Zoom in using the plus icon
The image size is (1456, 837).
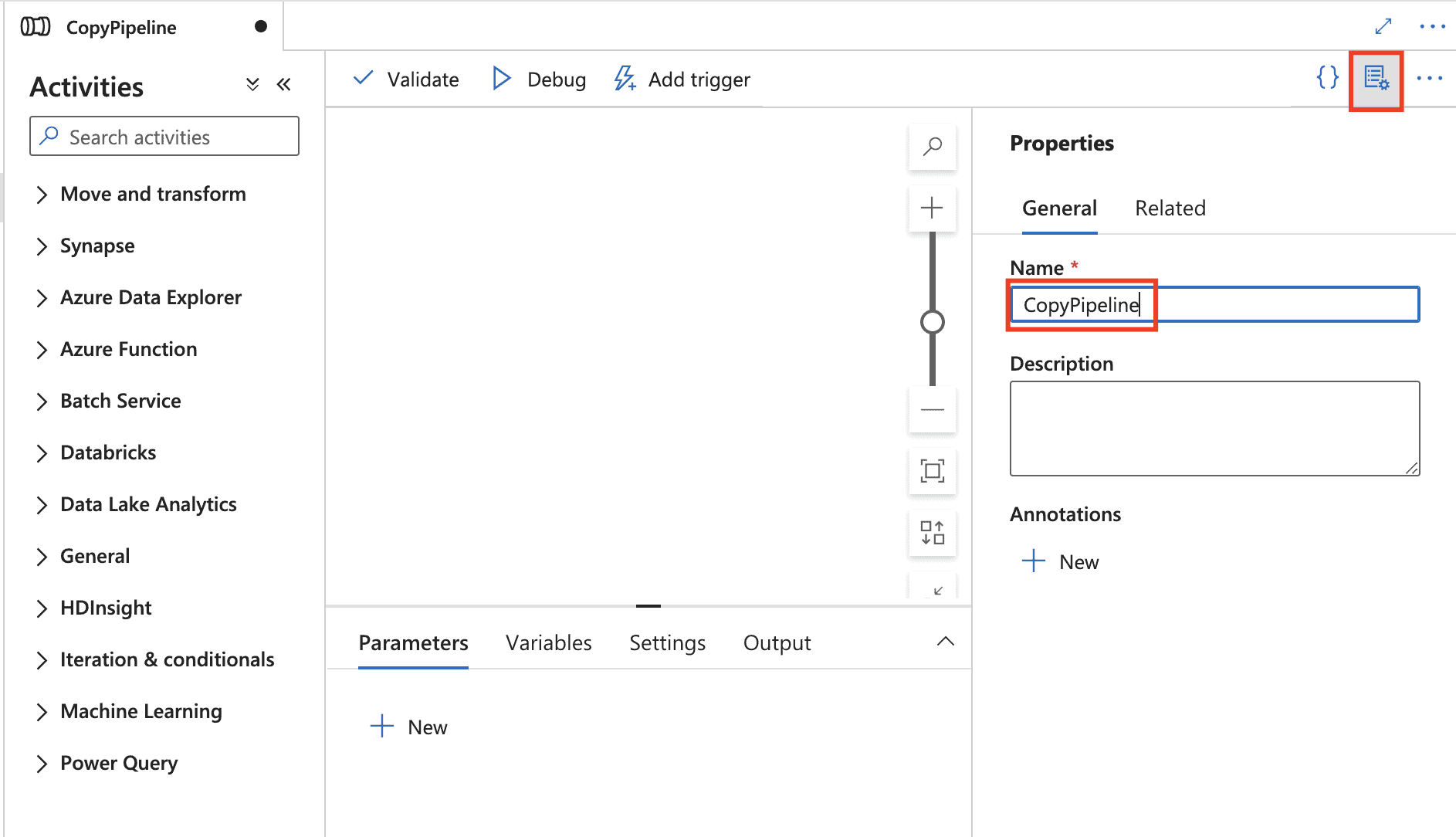pos(933,208)
